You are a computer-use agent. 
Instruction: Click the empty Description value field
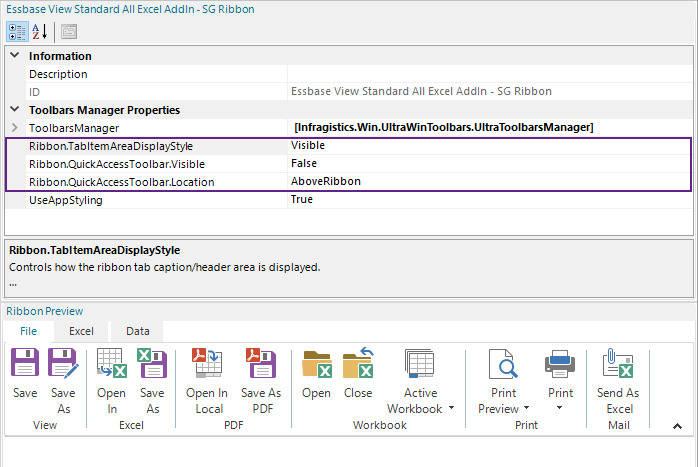(490, 74)
